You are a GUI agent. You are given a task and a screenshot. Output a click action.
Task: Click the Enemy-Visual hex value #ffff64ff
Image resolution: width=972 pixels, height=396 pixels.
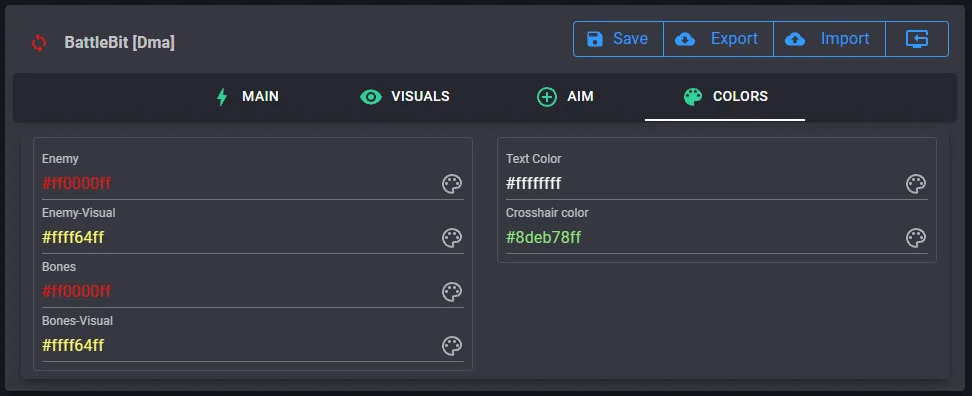(x=73, y=238)
